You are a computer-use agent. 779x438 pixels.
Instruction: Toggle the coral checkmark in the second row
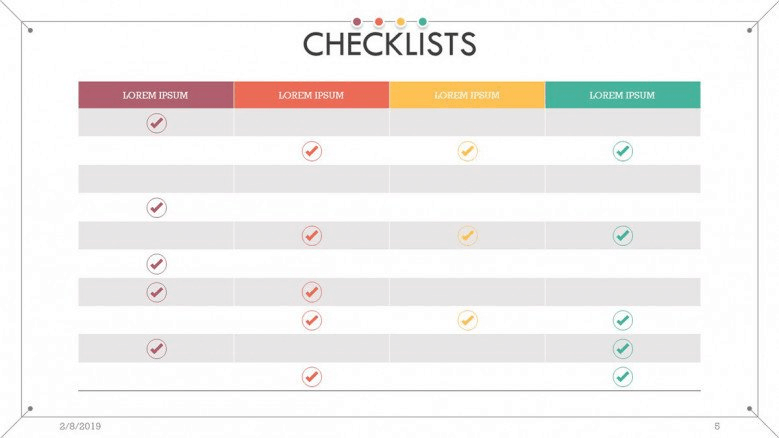(x=312, y=151)
